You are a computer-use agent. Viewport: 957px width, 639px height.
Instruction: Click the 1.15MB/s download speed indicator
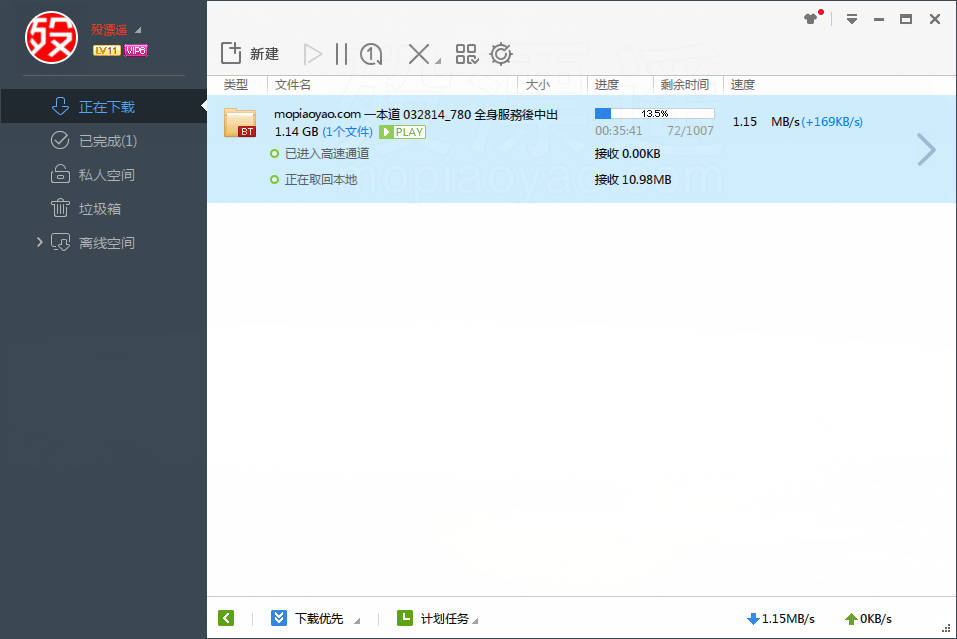tap(781, 619)
